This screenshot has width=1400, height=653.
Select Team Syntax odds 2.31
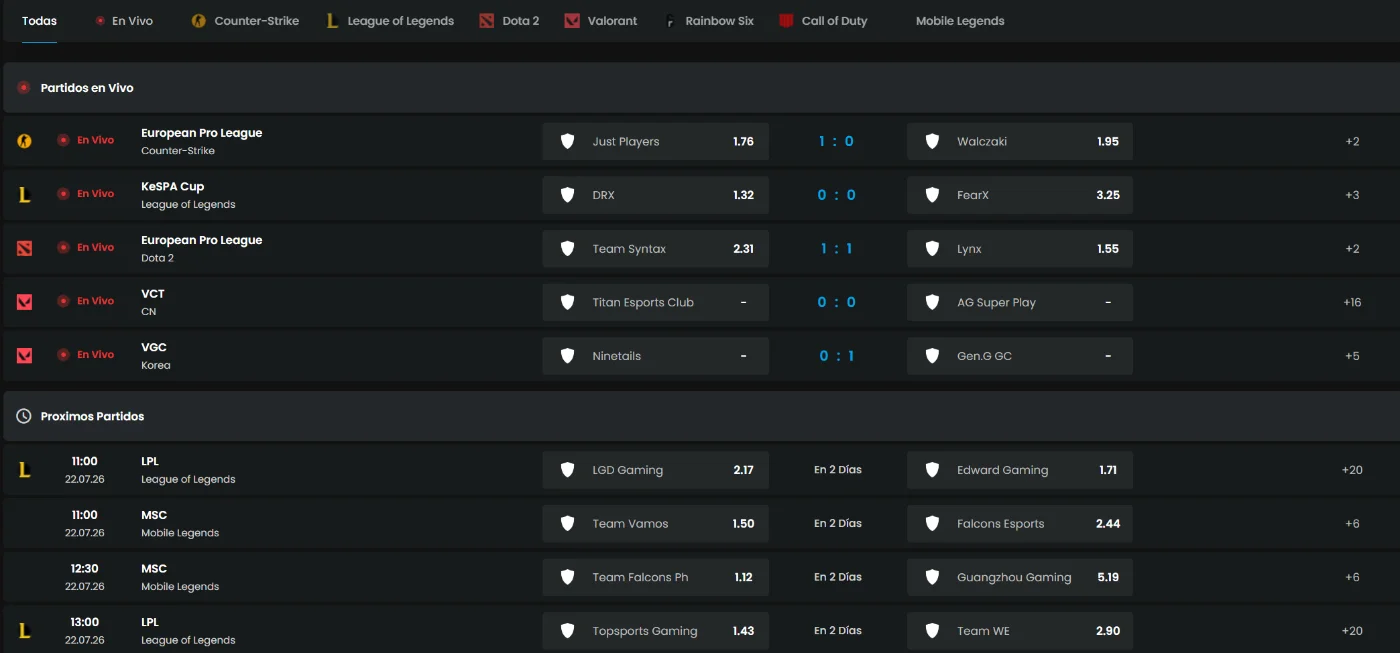coord(656,249)
